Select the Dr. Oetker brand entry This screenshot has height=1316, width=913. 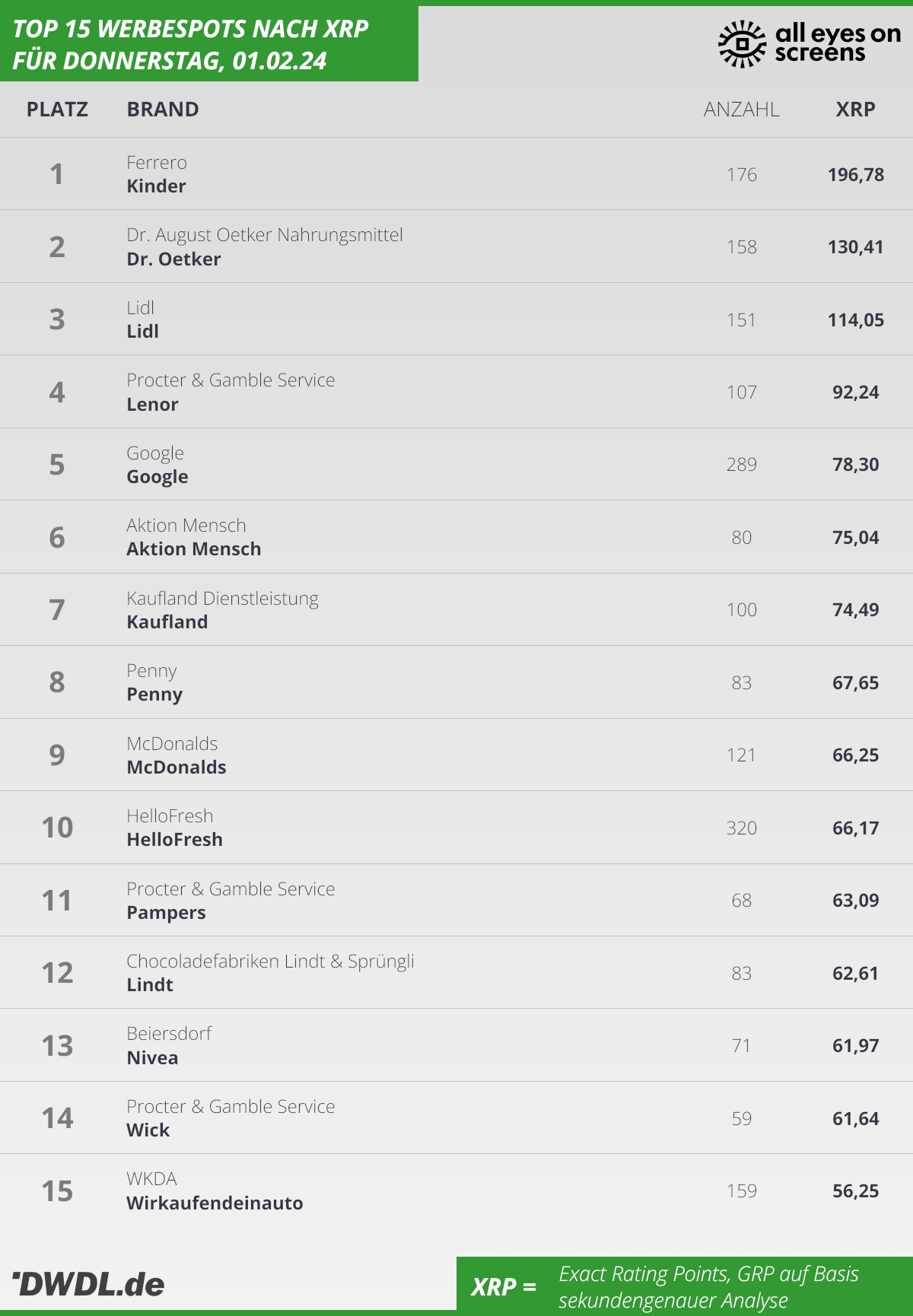coord(173,259)
